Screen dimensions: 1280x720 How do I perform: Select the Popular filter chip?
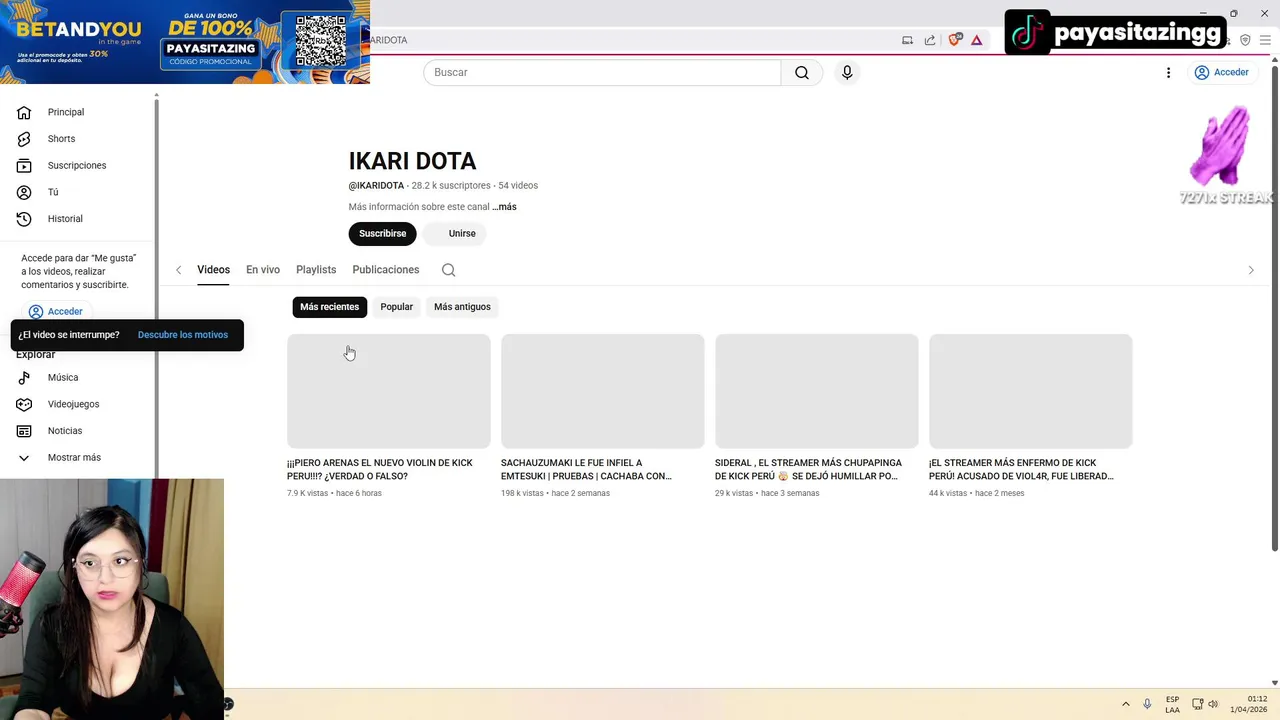(x=396, y=307)
